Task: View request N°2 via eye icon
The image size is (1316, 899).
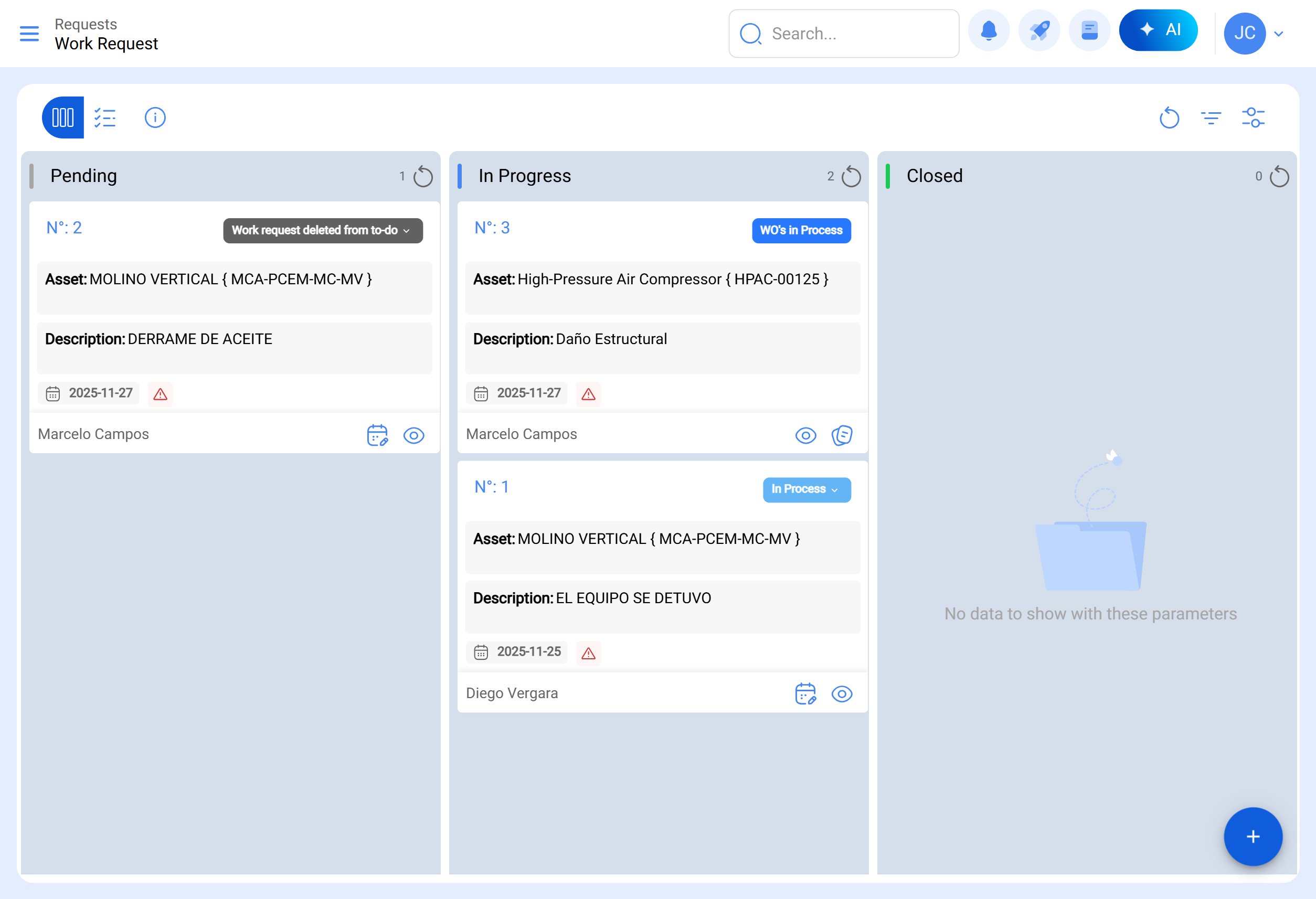Action: click(x=414, y=435)
